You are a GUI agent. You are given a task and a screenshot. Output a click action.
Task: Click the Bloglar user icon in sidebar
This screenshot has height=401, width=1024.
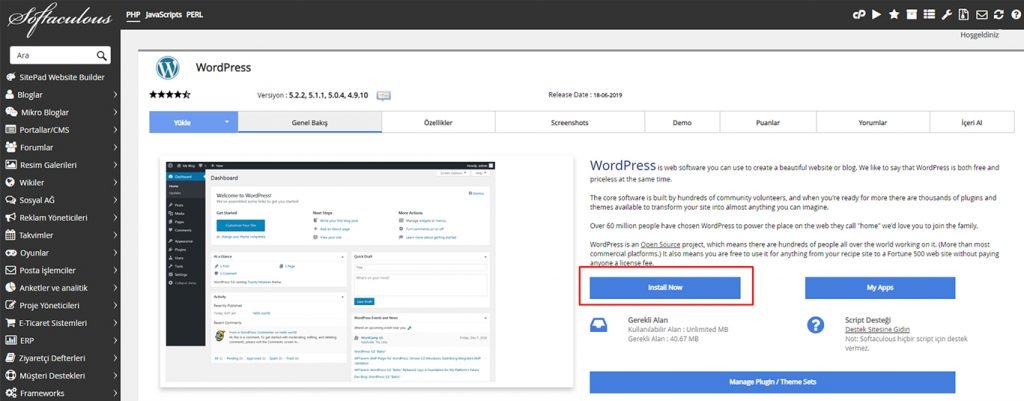coord(10,95)
